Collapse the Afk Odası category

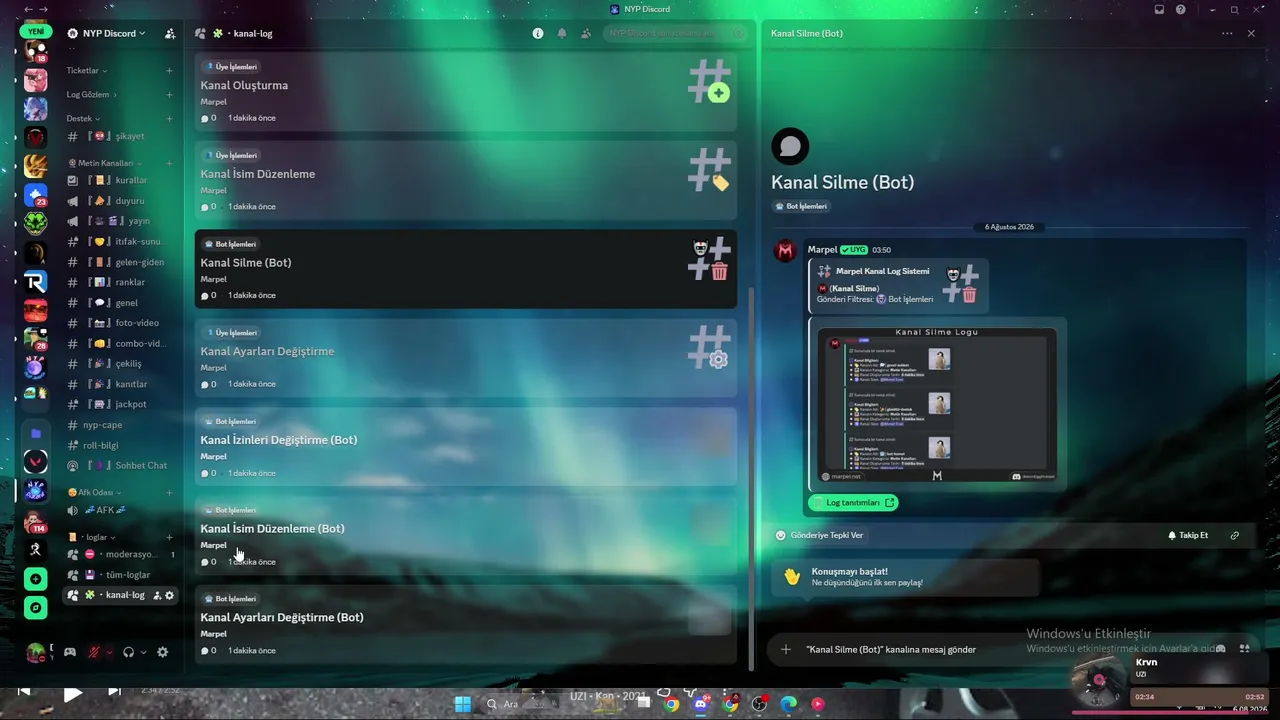pos(94,493)
